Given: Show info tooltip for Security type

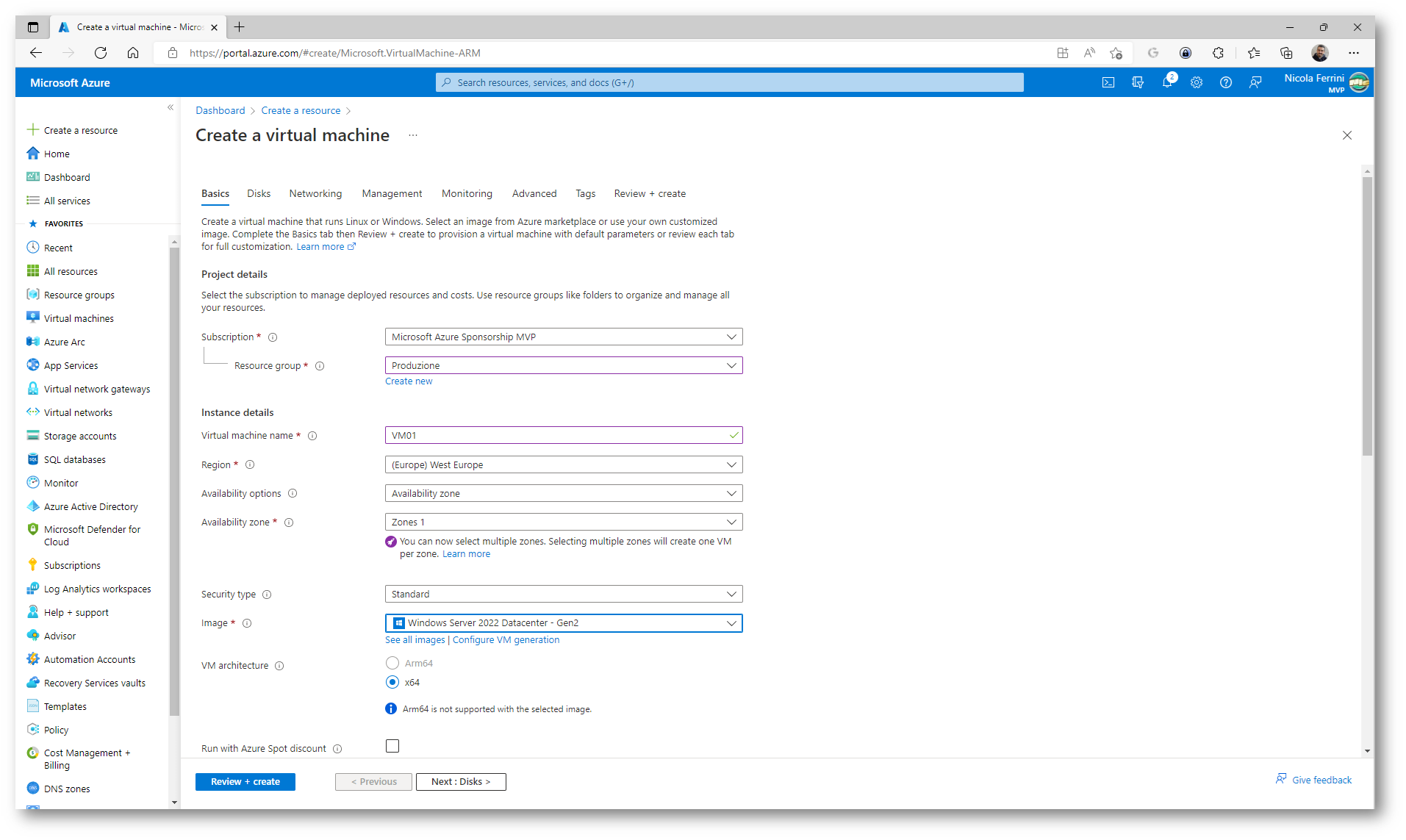Looking at the screenshot, I should tap(267, 595).
